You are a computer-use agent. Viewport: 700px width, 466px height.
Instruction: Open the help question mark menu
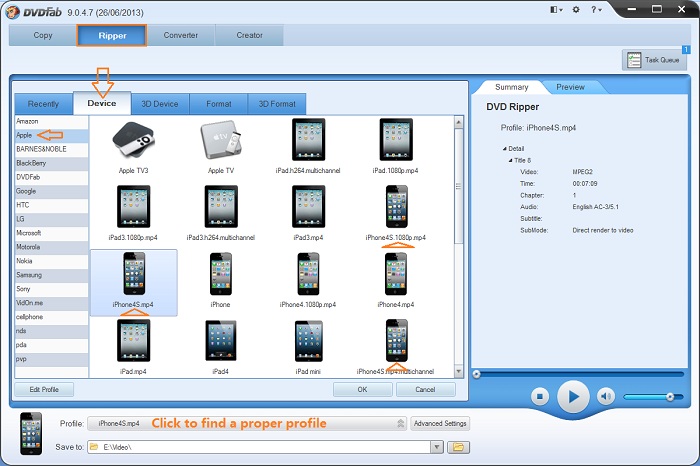click(596, 9)
